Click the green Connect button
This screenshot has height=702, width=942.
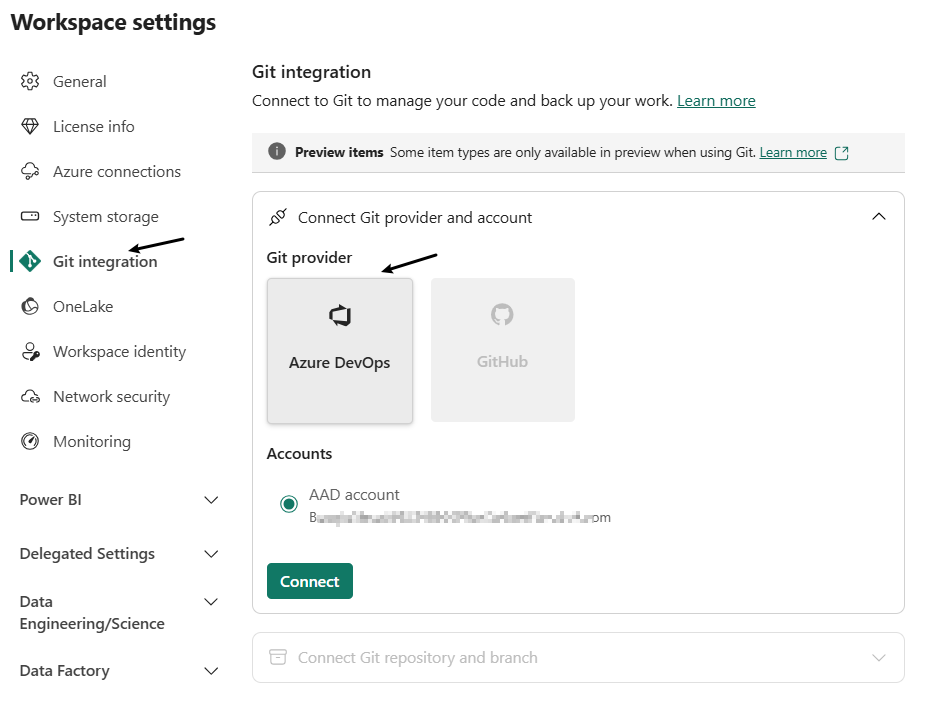click(x=310, y=581)
